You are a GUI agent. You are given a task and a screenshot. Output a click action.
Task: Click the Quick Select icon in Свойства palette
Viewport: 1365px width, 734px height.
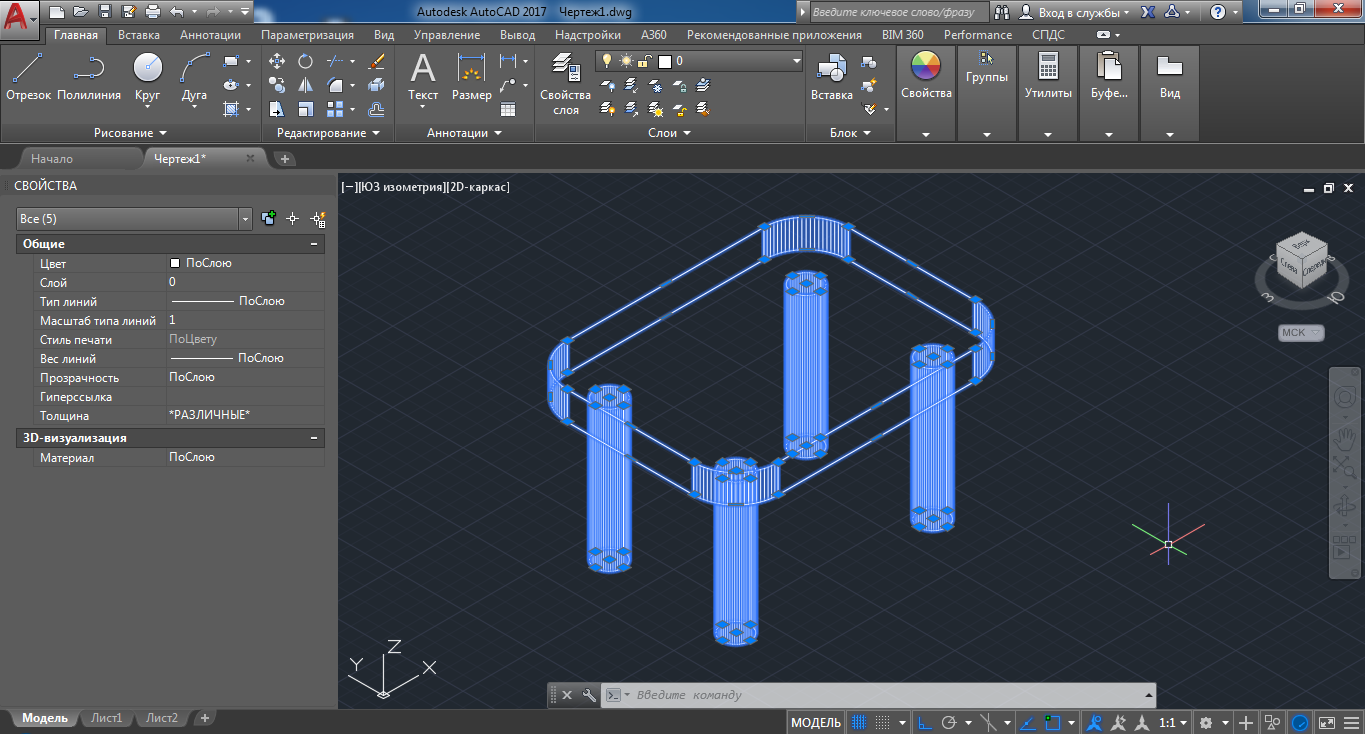click(318, 218)
